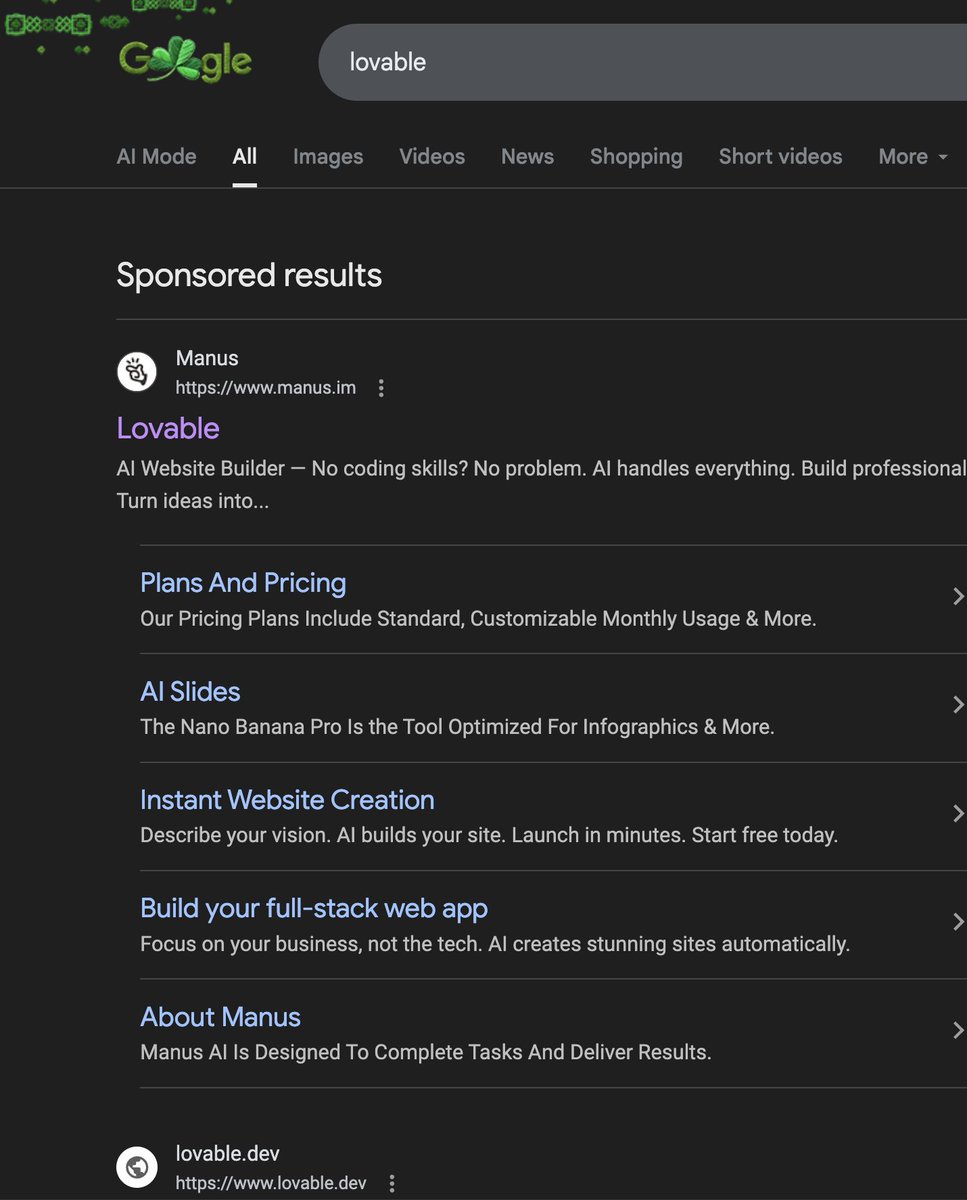967x1200 pixels.
Task: Switch to AI Mode tab
Action: point(156,157)
